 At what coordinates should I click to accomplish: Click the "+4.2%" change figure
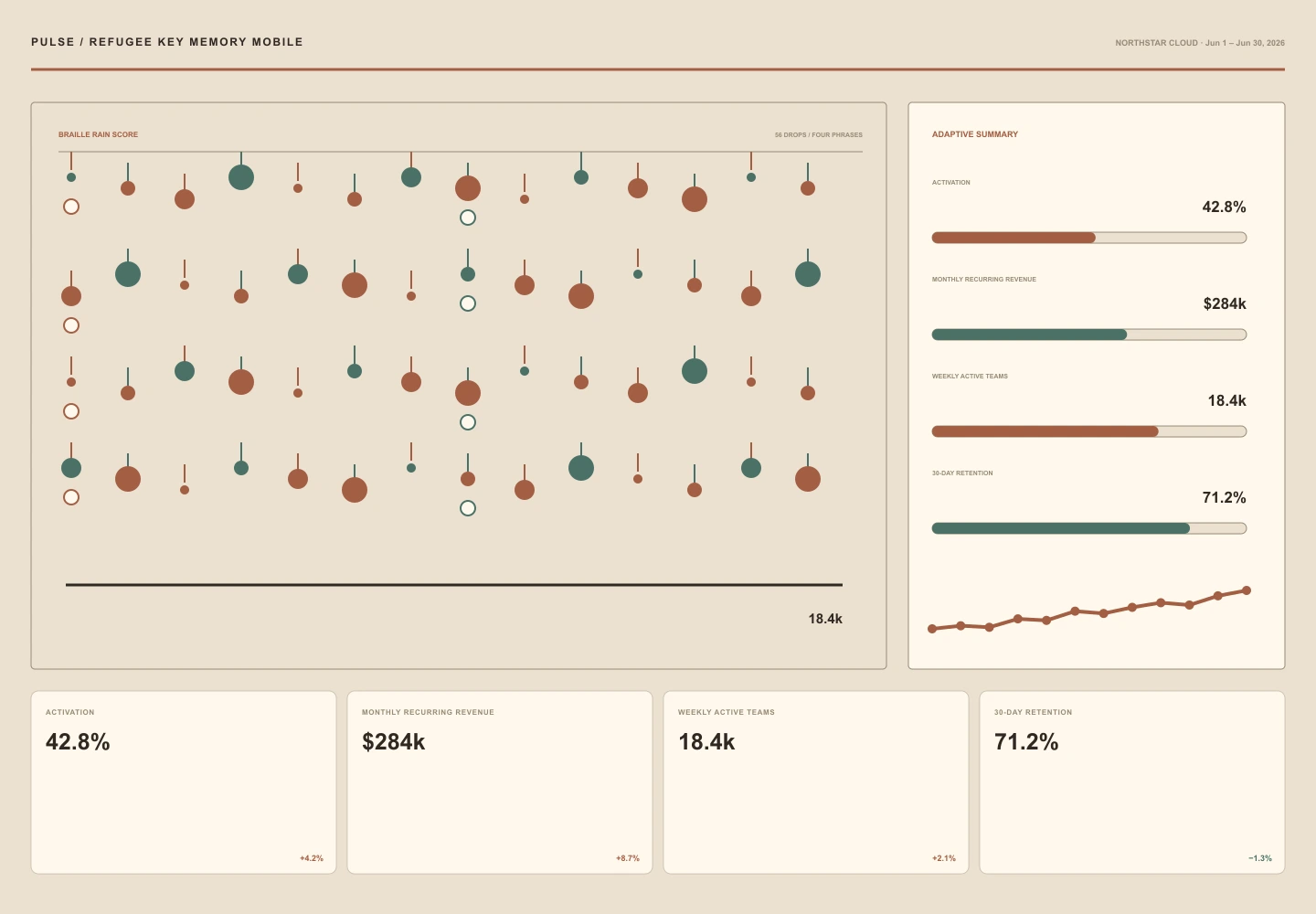tap(312, 858)
